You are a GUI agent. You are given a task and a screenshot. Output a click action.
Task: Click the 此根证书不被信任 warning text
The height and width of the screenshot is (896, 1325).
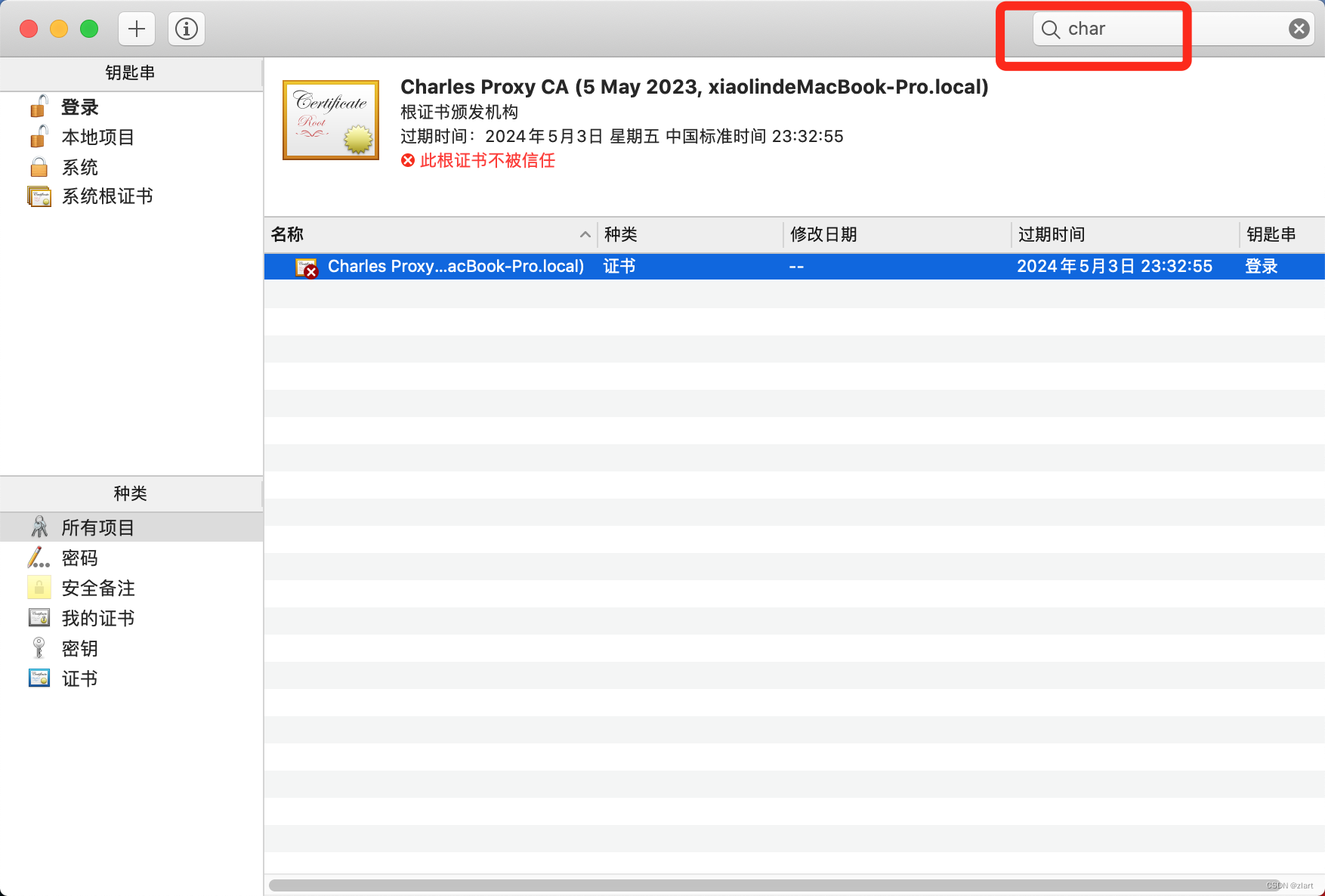coord(487,160)
